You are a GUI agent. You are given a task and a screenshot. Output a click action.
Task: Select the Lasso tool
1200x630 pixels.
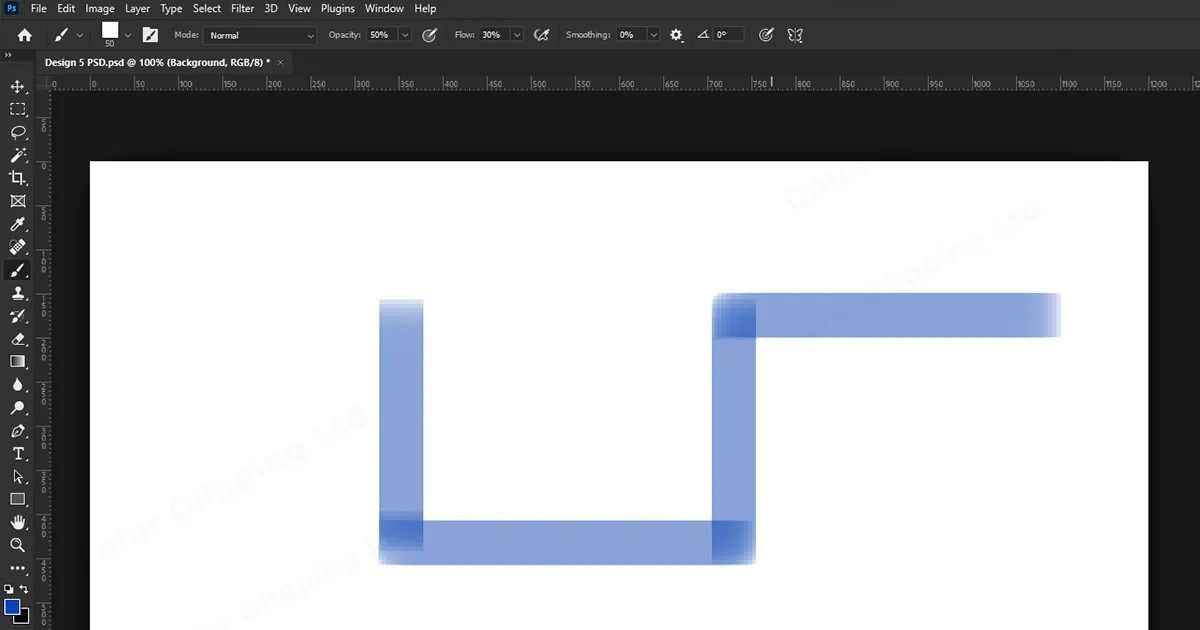click(17, 132)
